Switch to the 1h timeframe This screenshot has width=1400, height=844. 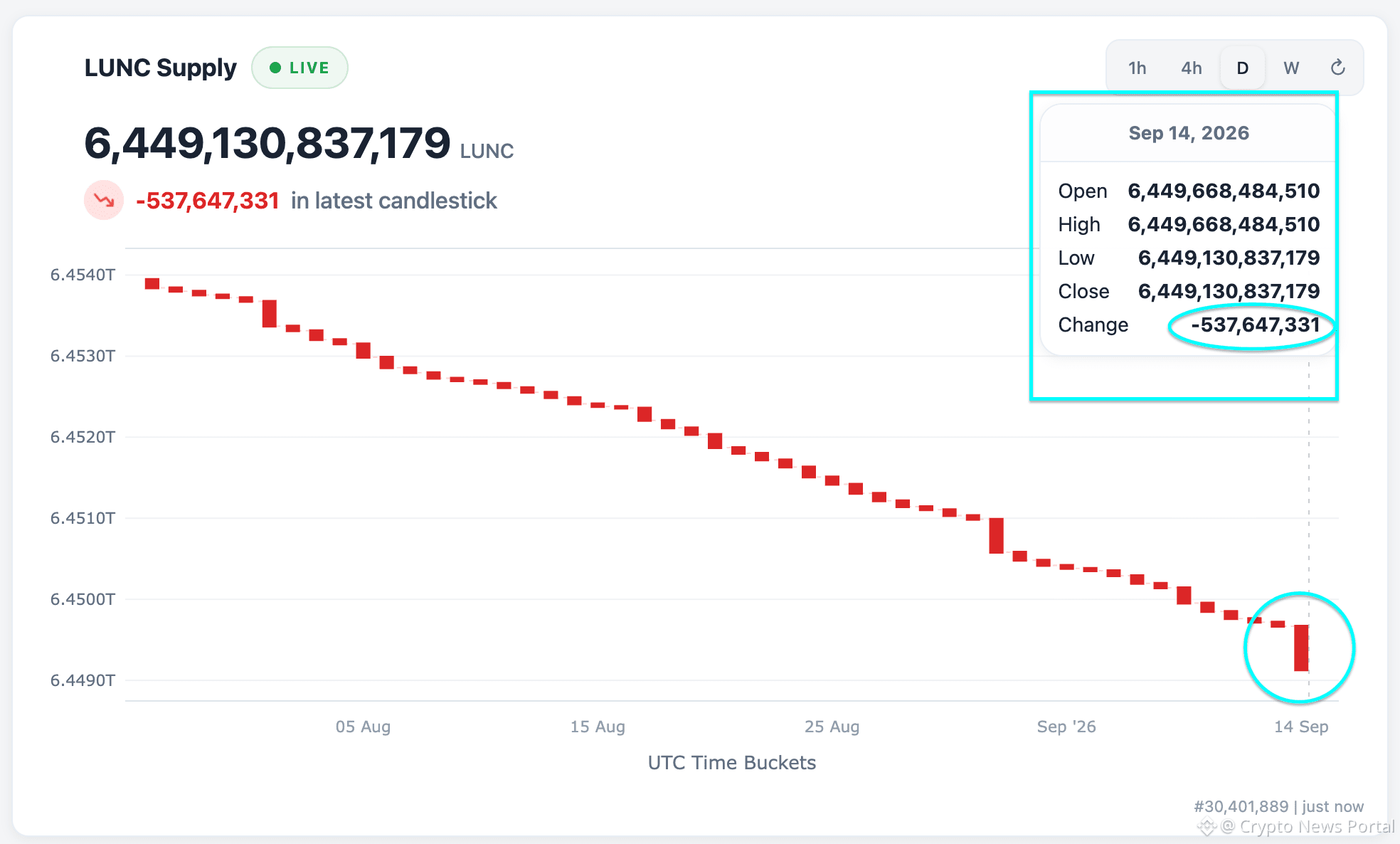[1137, 68]
